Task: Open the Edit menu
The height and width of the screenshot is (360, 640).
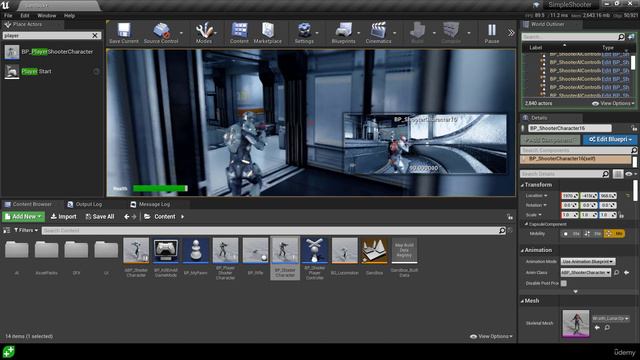Action: 25,16
